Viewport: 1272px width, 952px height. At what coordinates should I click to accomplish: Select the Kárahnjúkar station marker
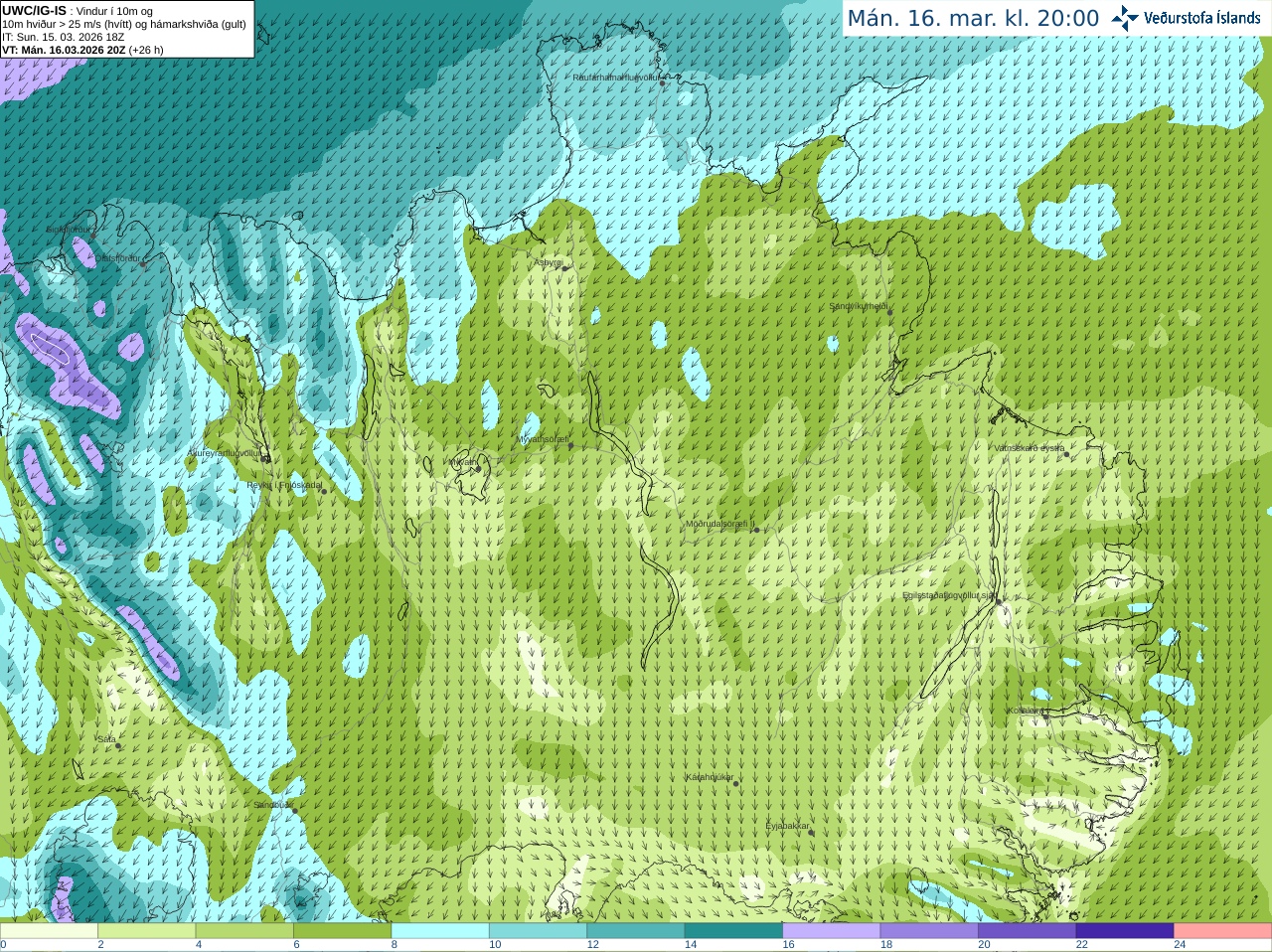pyautogui.click(x=736, y=783)
